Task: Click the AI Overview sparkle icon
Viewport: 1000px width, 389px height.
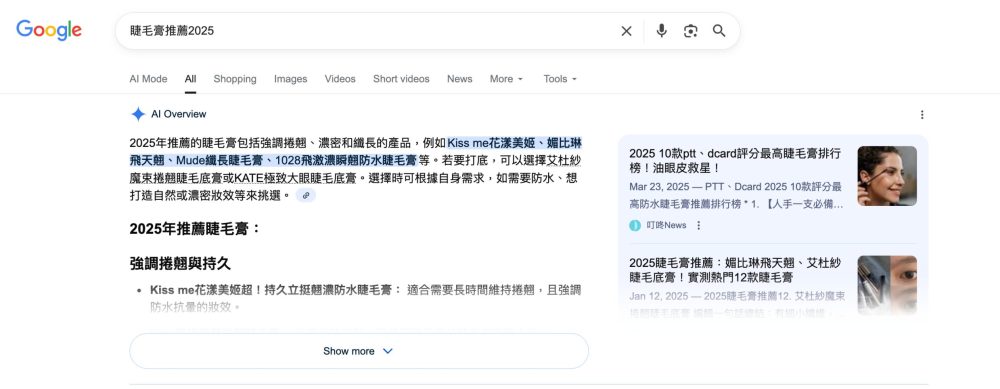Action: [138, 114]
